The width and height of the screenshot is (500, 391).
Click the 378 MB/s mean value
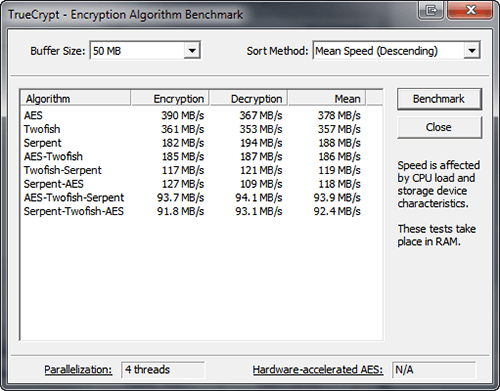[x=339, y=115]
